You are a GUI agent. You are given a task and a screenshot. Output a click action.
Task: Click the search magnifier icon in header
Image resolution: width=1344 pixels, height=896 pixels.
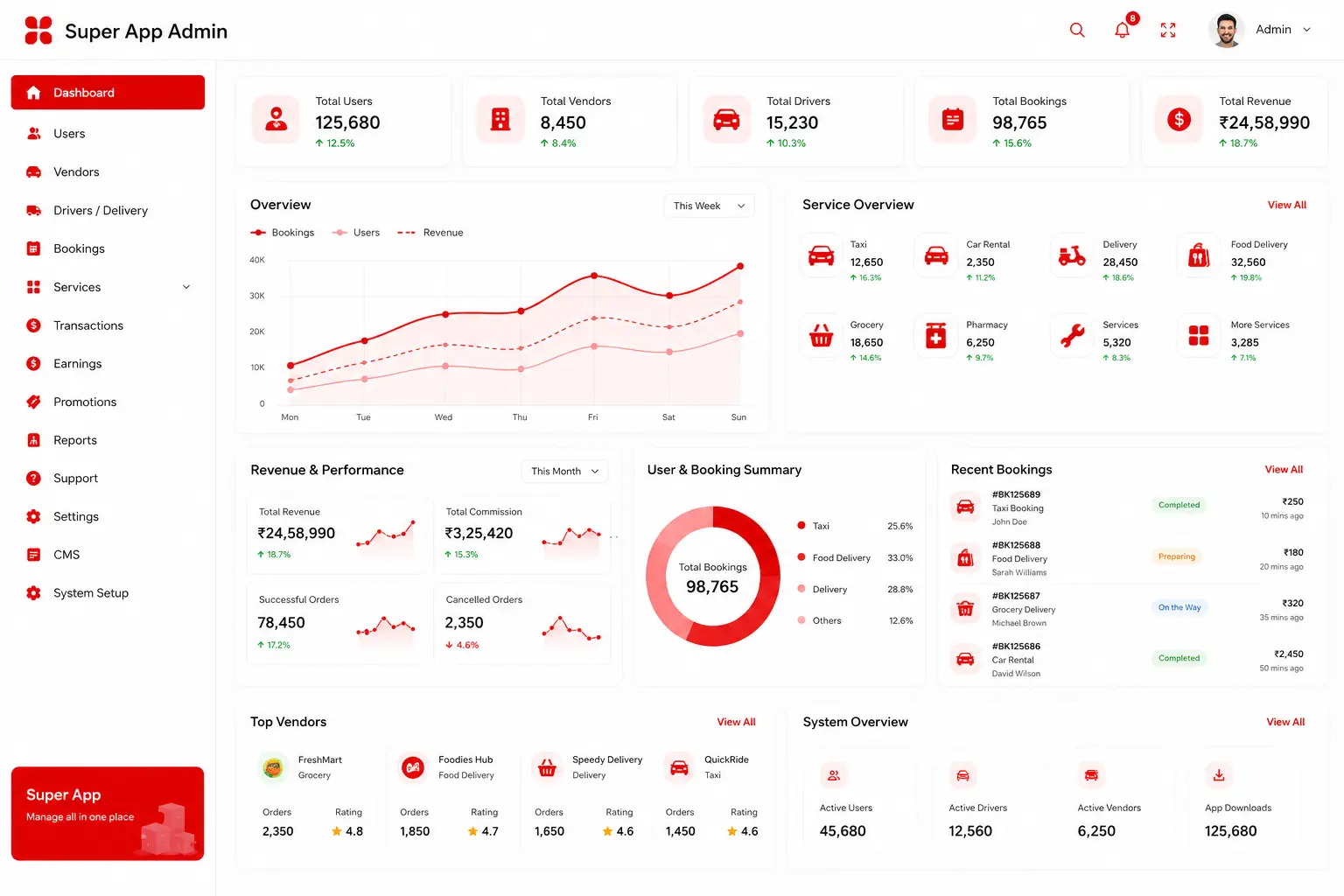(1077, 30)
